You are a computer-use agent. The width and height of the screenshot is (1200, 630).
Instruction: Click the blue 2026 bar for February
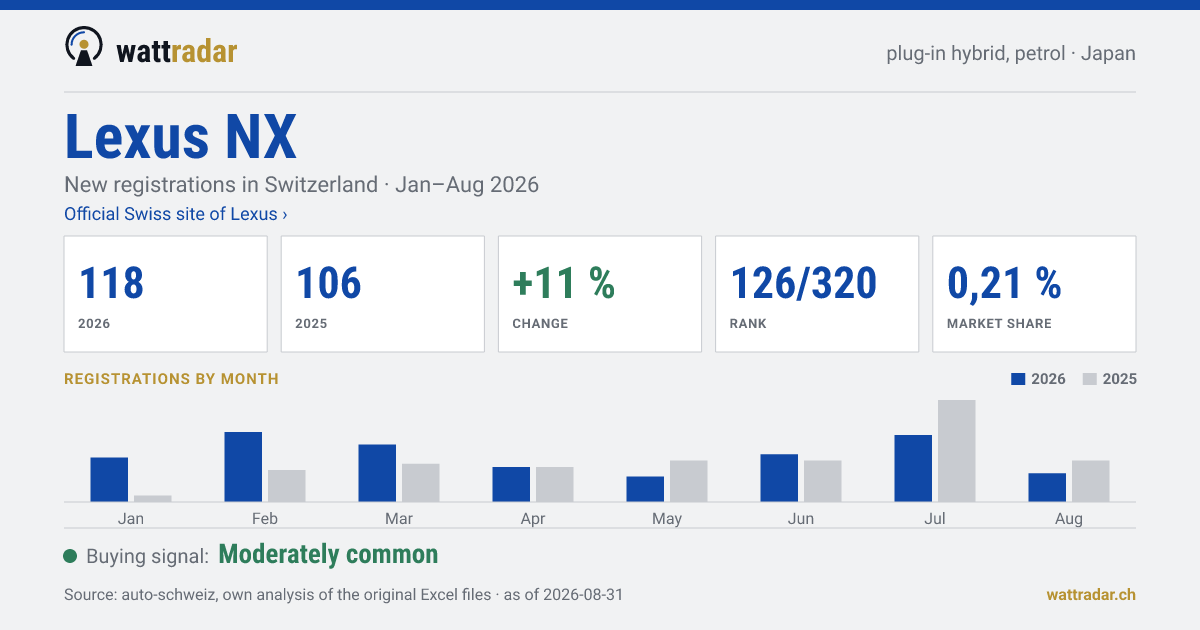[243, 467]
